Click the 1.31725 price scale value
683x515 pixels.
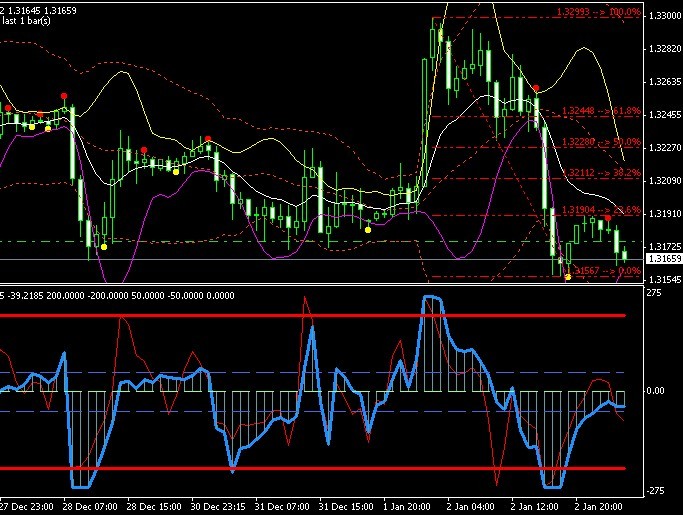coord(665,247)
